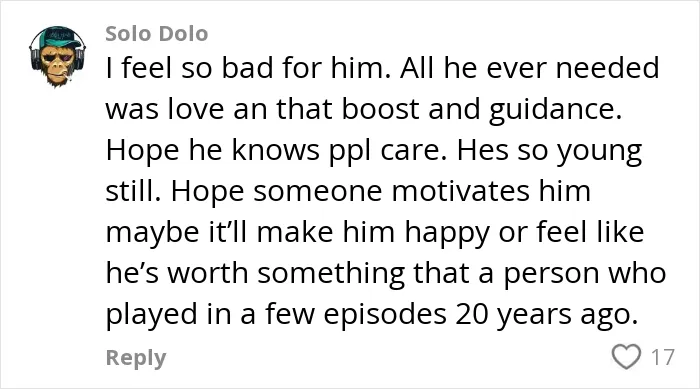This screenshot has height=389, width=700.
Task: View the 17 likes count
Action: (662, 357)
